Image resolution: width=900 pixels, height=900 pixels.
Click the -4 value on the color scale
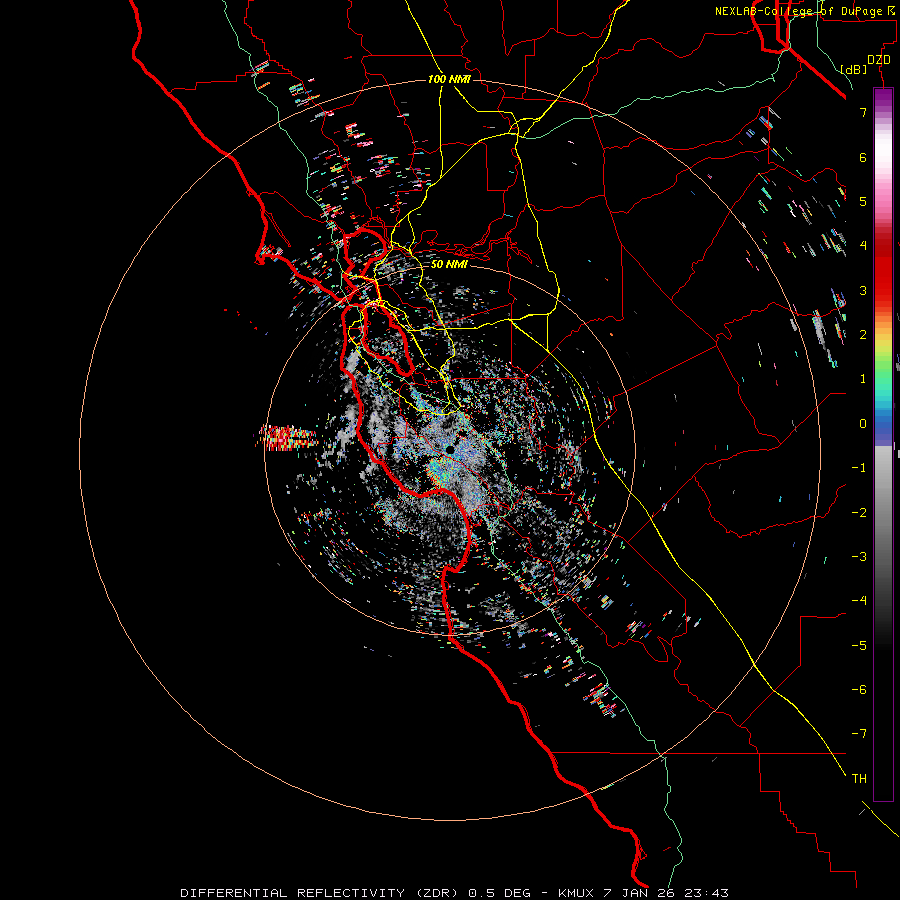point(859,601)
